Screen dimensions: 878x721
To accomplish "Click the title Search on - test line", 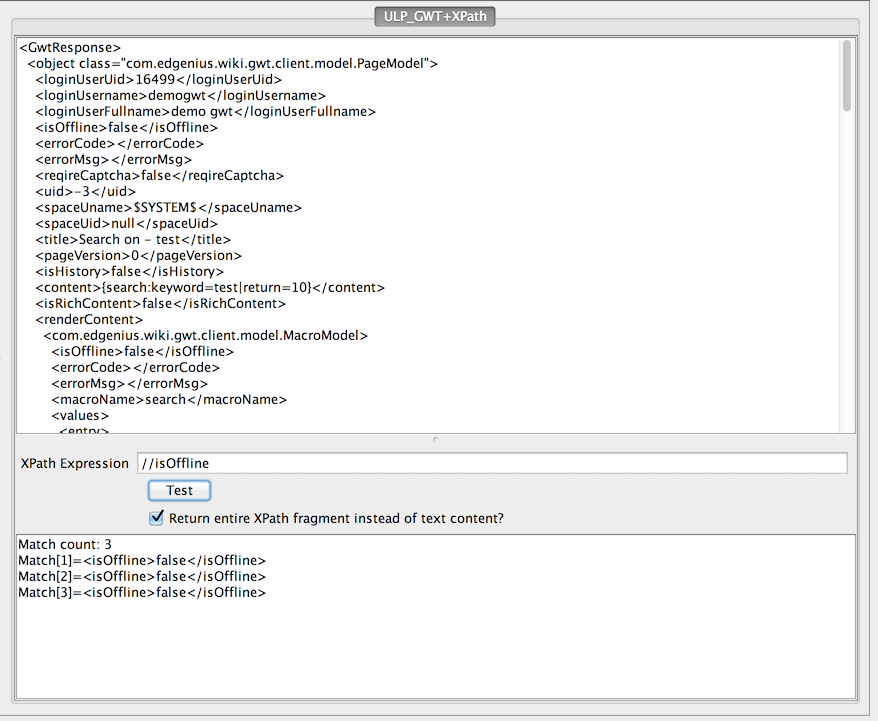I will coord(133,239).
